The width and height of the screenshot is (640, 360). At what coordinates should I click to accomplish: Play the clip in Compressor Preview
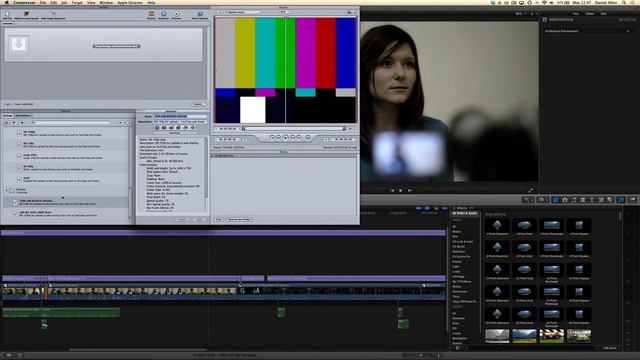coord(286,138)
